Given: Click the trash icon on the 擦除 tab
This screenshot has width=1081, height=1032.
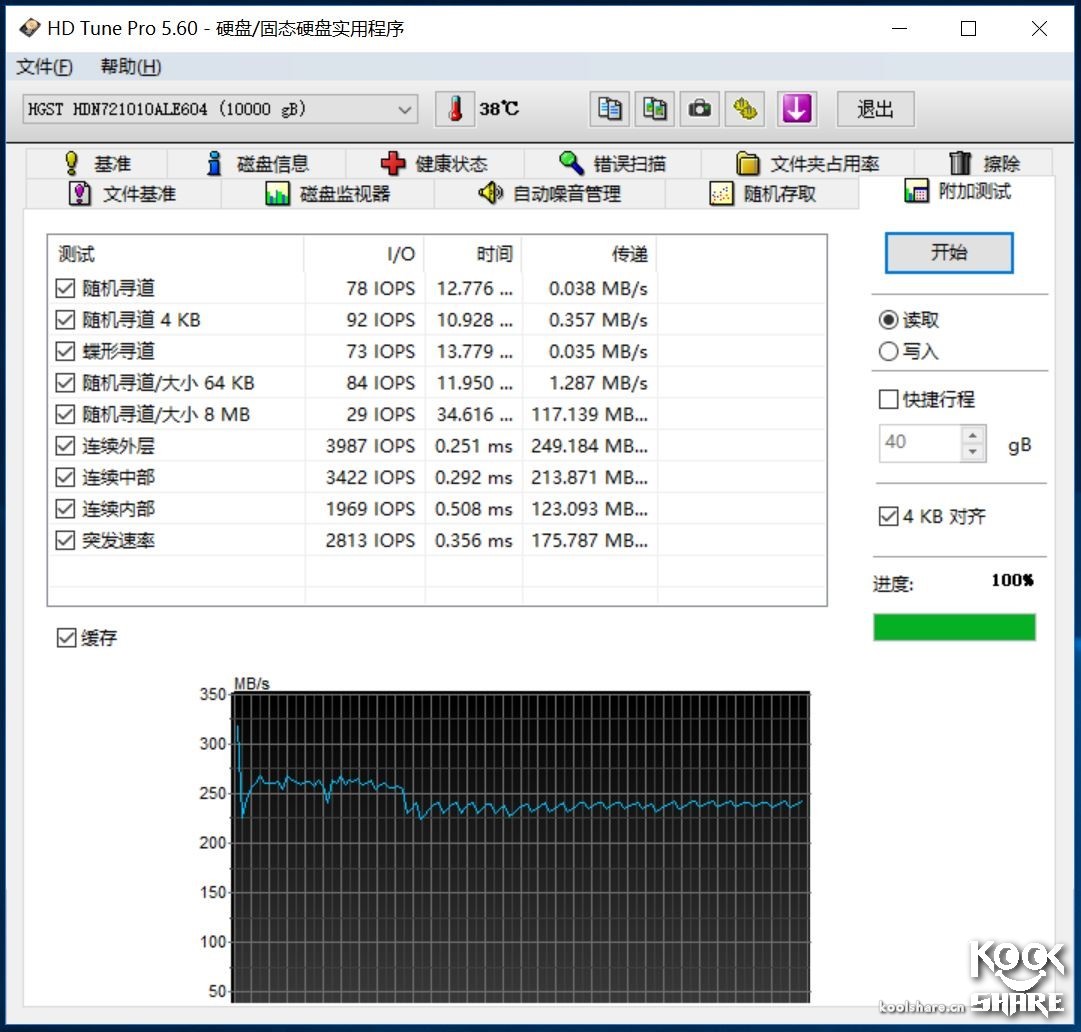Looking at the screenshot, I should click(959, 162).
